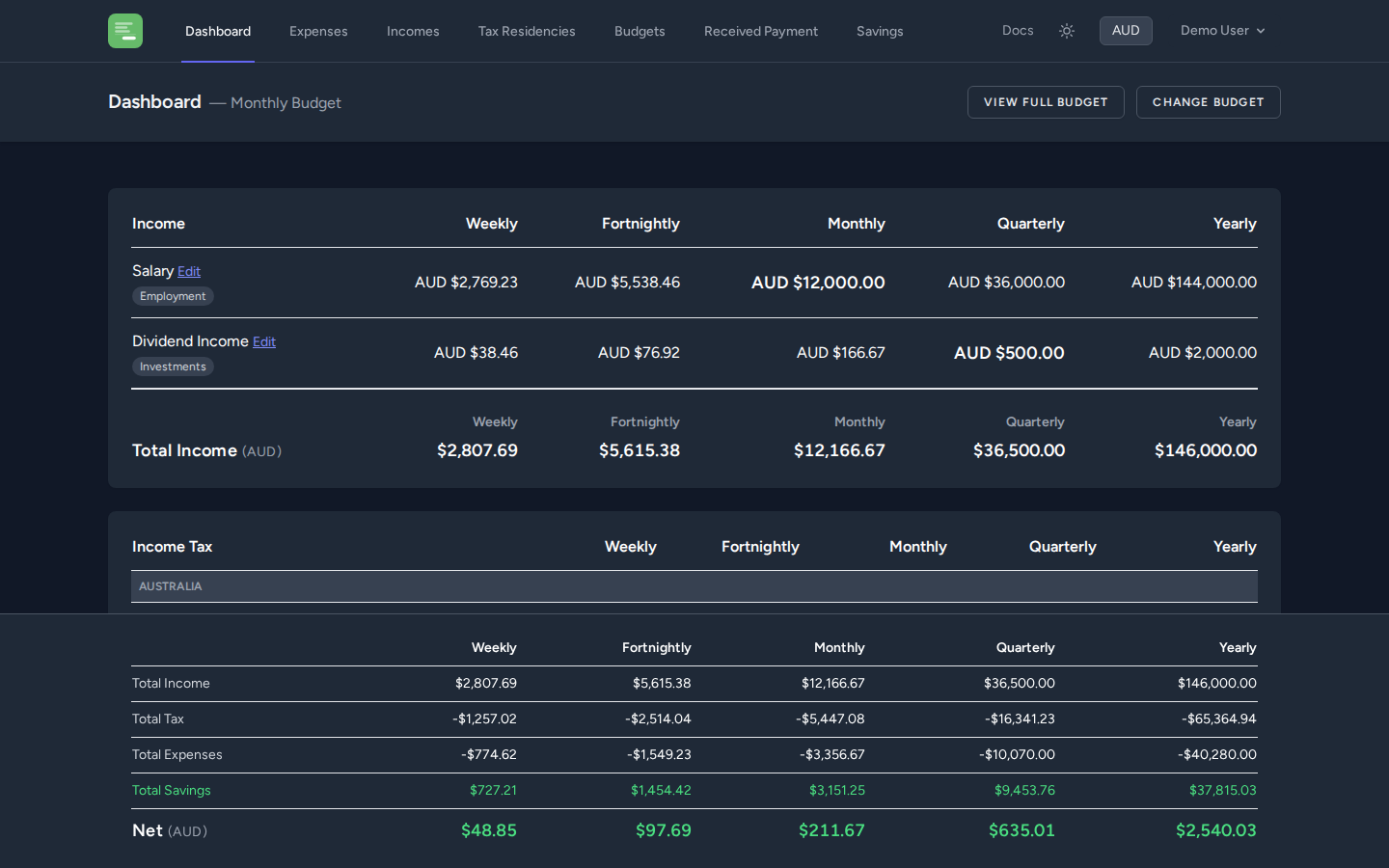Click the Investments category tag
This screenshot has height=868, width=1389.
(173, 366)
